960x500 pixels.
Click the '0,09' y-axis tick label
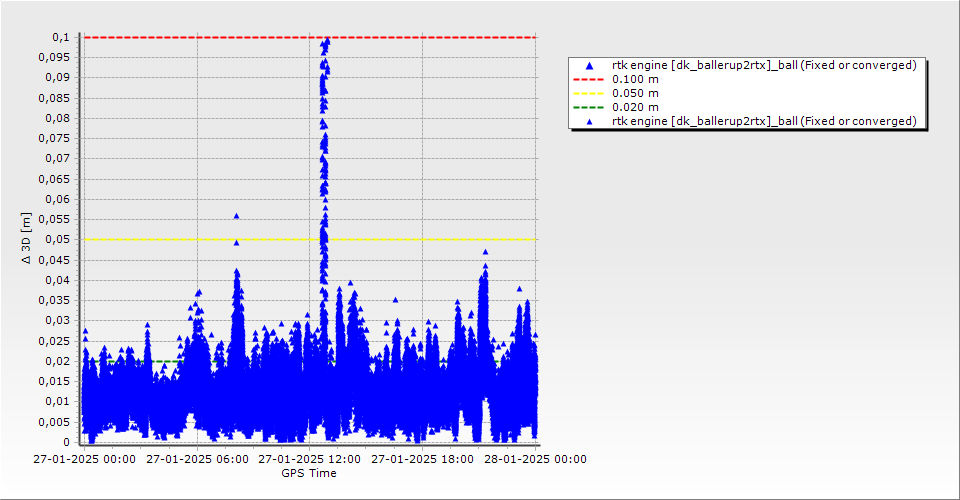58,78
